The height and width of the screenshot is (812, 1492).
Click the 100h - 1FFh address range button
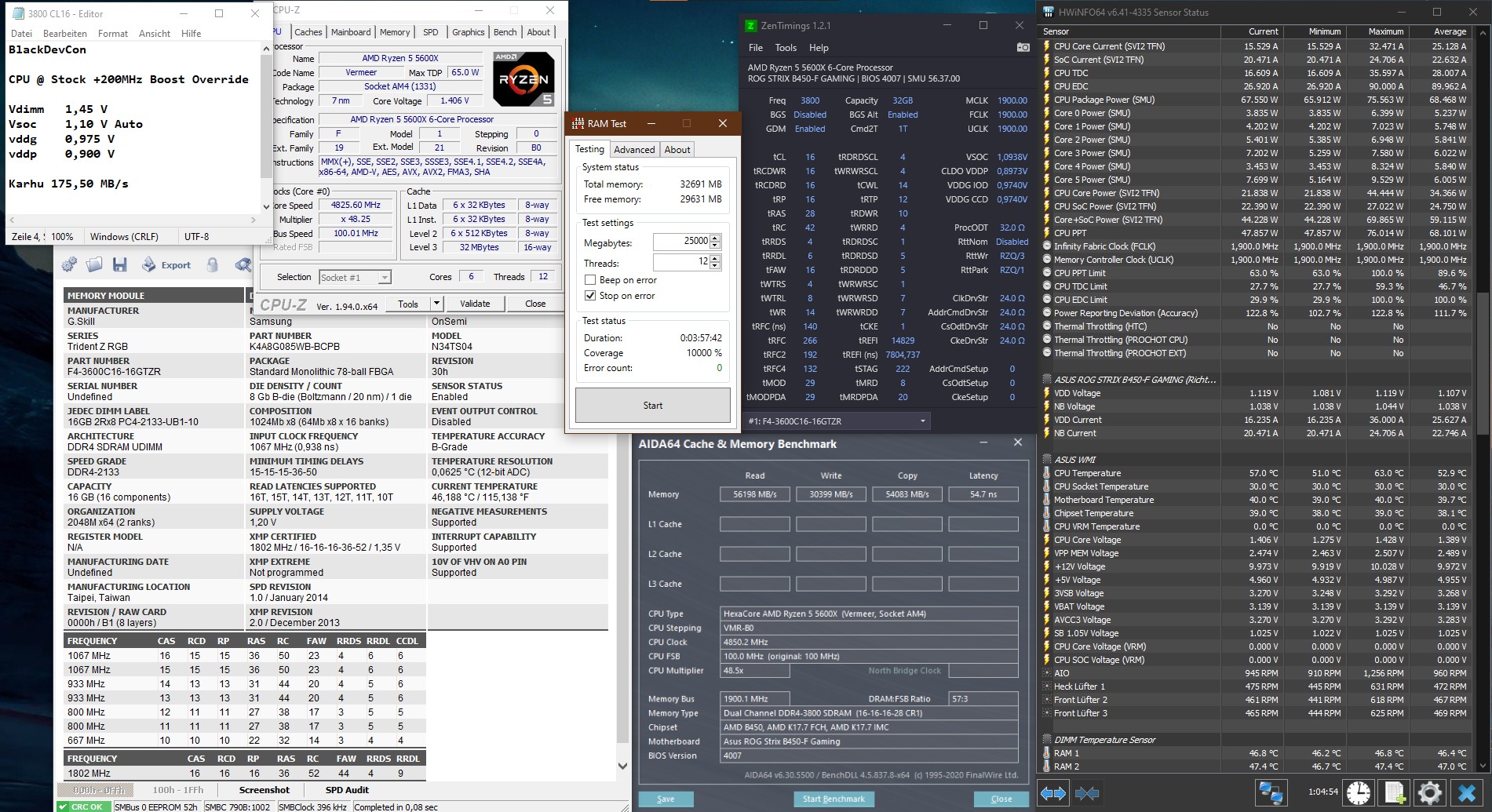click(178, 790)
